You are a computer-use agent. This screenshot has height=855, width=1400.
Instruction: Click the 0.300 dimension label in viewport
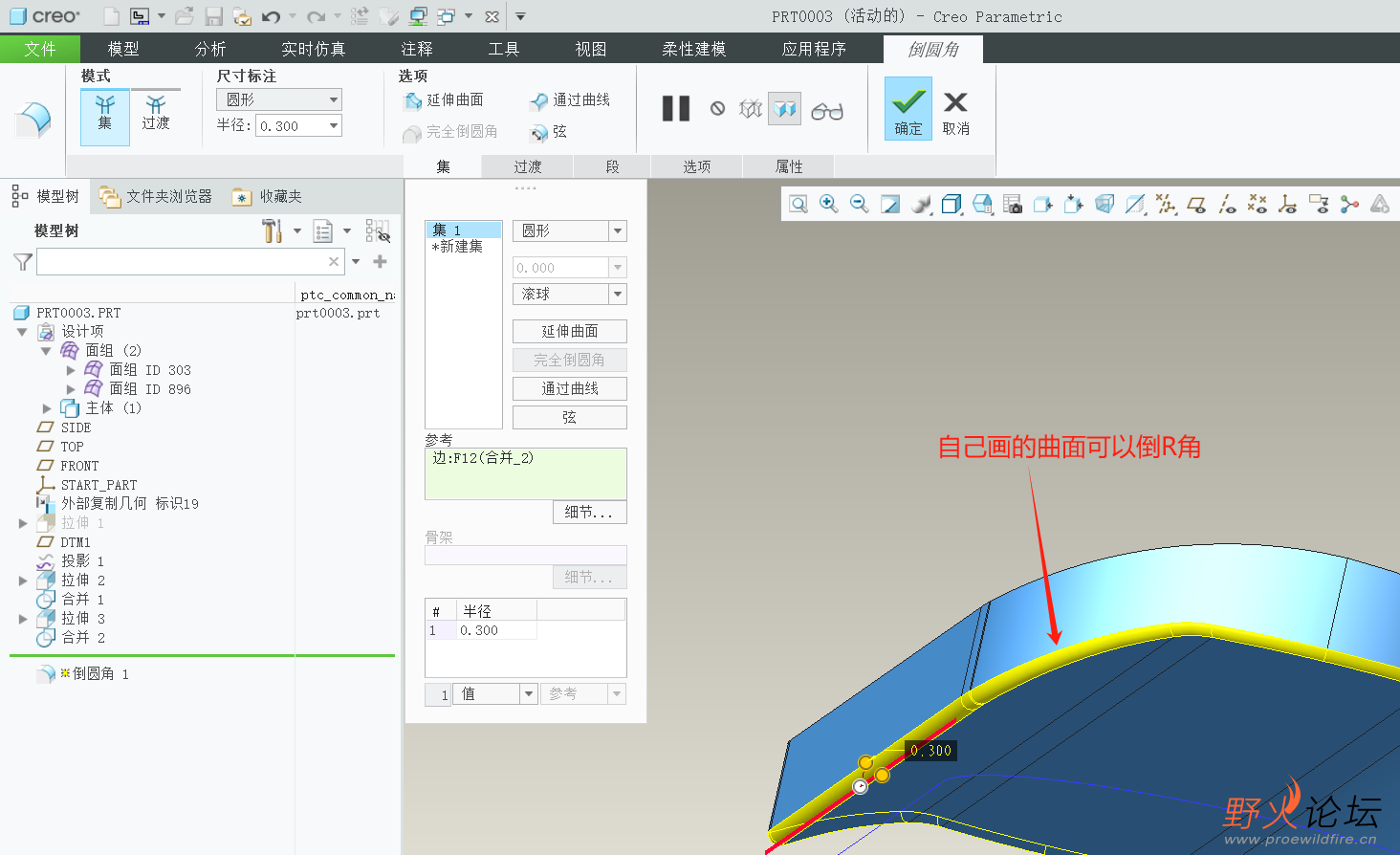930,751
